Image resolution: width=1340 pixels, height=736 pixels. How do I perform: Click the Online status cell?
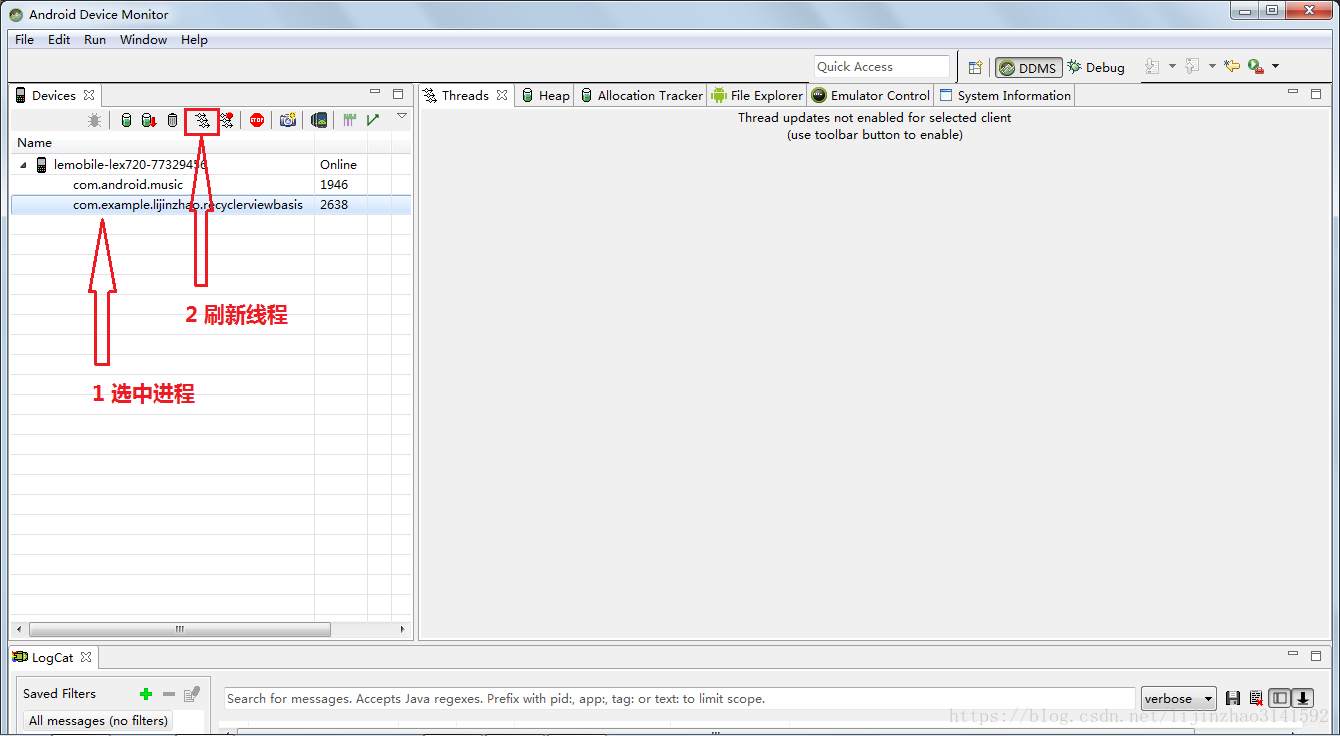pyautogui.click(x=338, y=165)
